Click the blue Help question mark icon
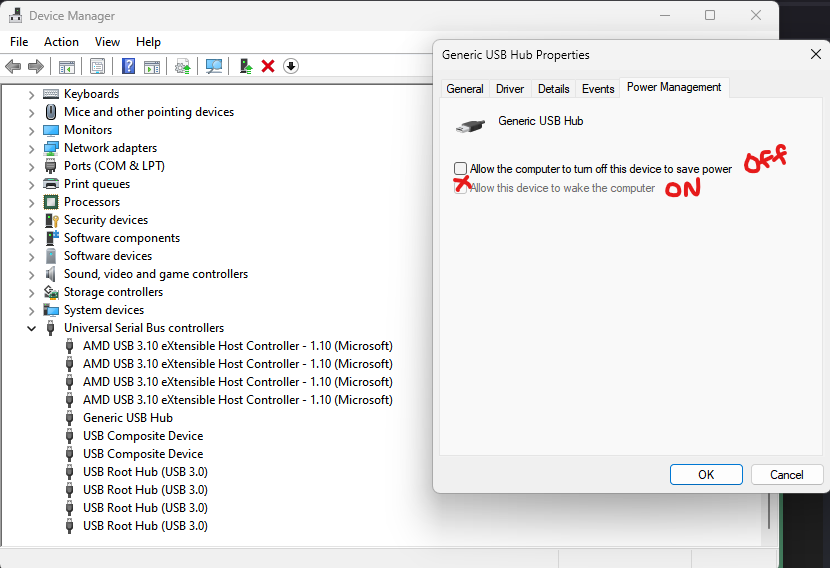This screenshot has height=568, width=830. click(x=128, y=66)
